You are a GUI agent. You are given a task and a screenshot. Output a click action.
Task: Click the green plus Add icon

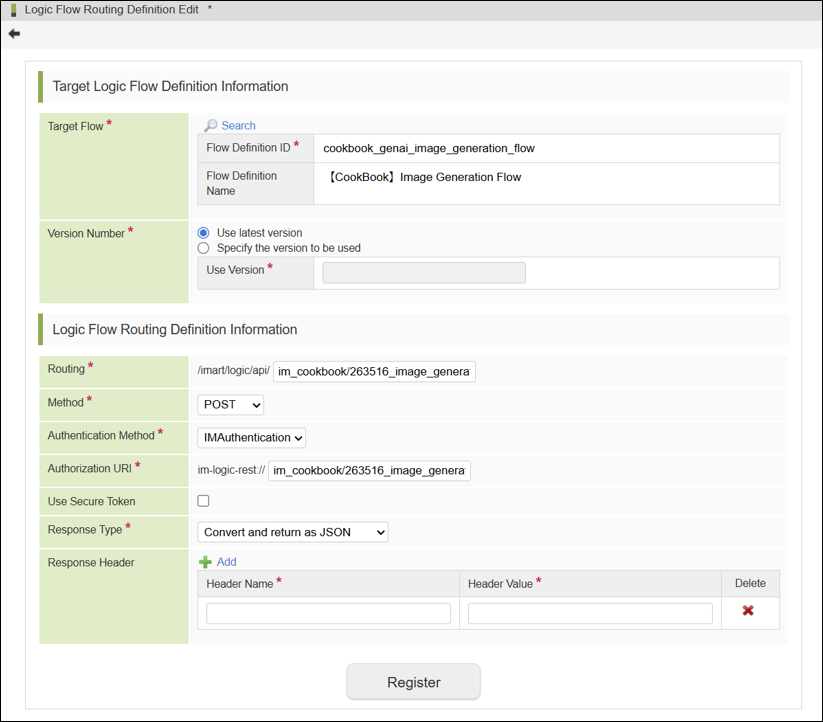point(205,562)
